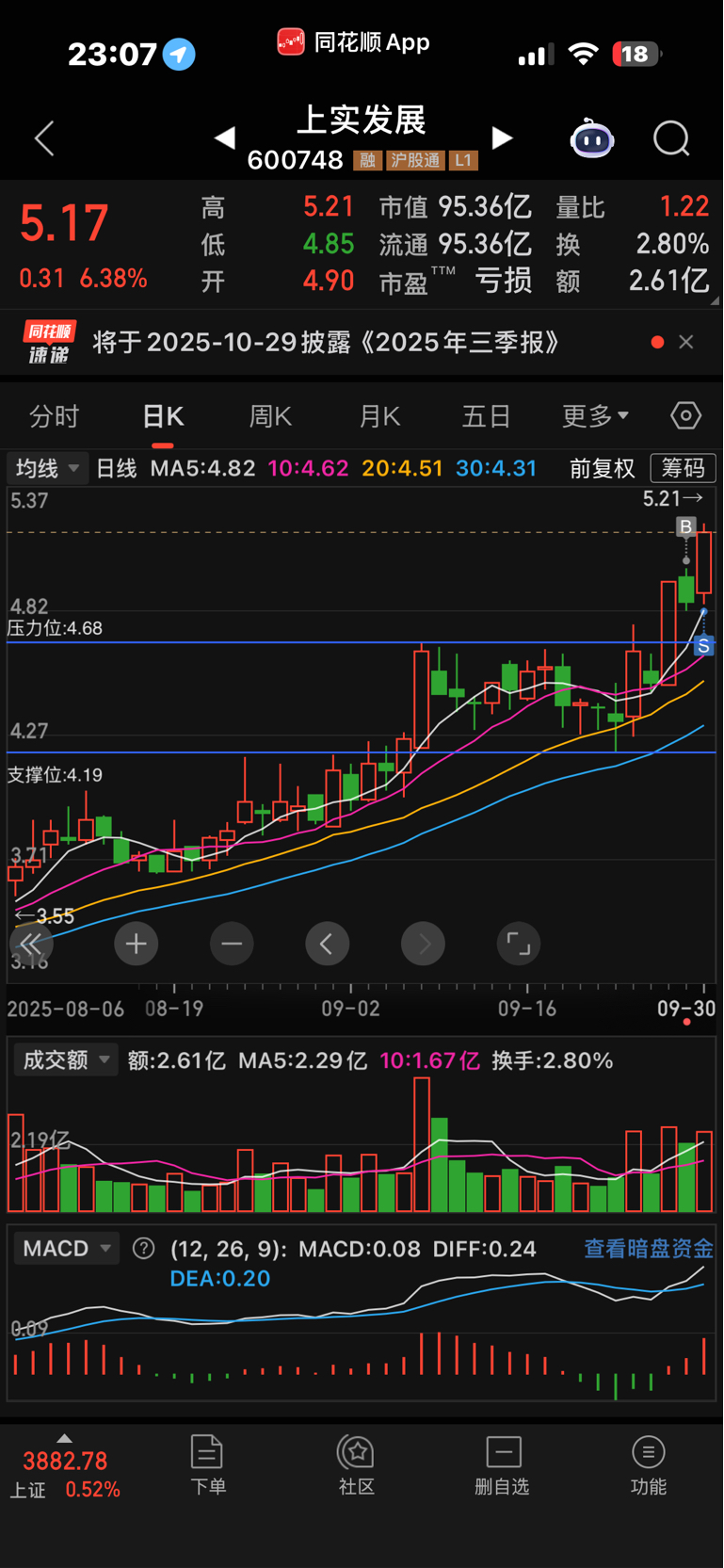
Task: Tap the 支撑位:4.19 label
Action: pyautogui.click(x=55, y=775)
